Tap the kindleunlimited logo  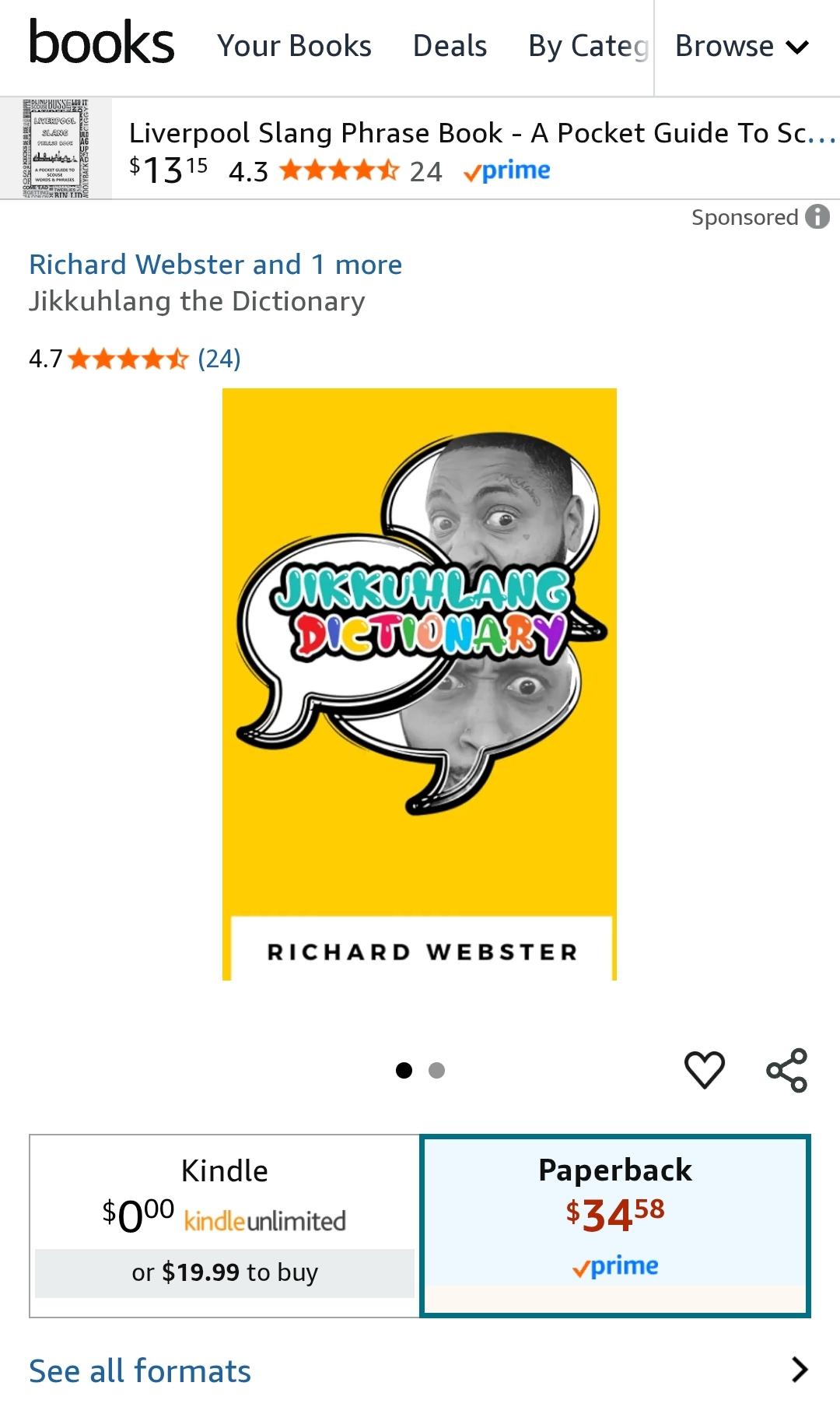pos(264,1220)
